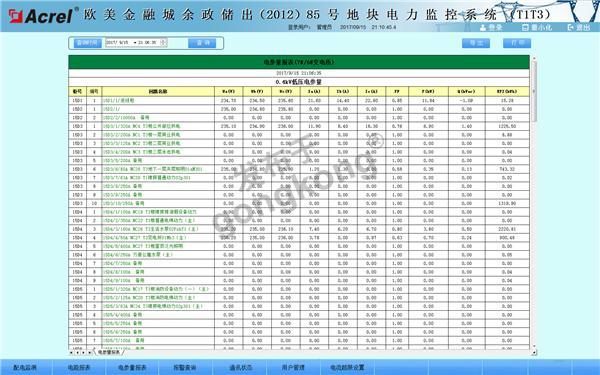Click the P(kW) column header
This screenshot has width=600, height=375.
click(x=429, y=91)
